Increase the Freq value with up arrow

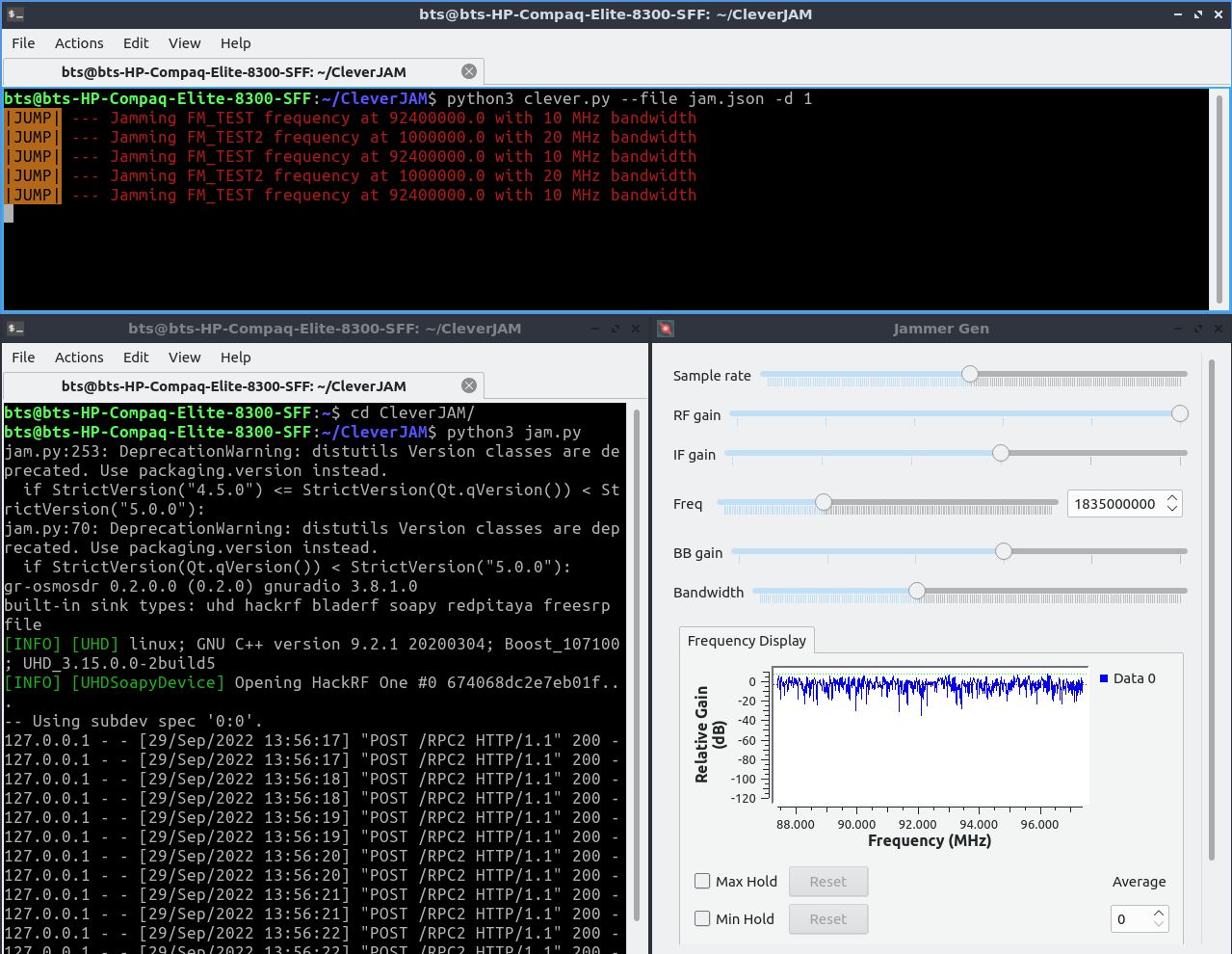1171,498
